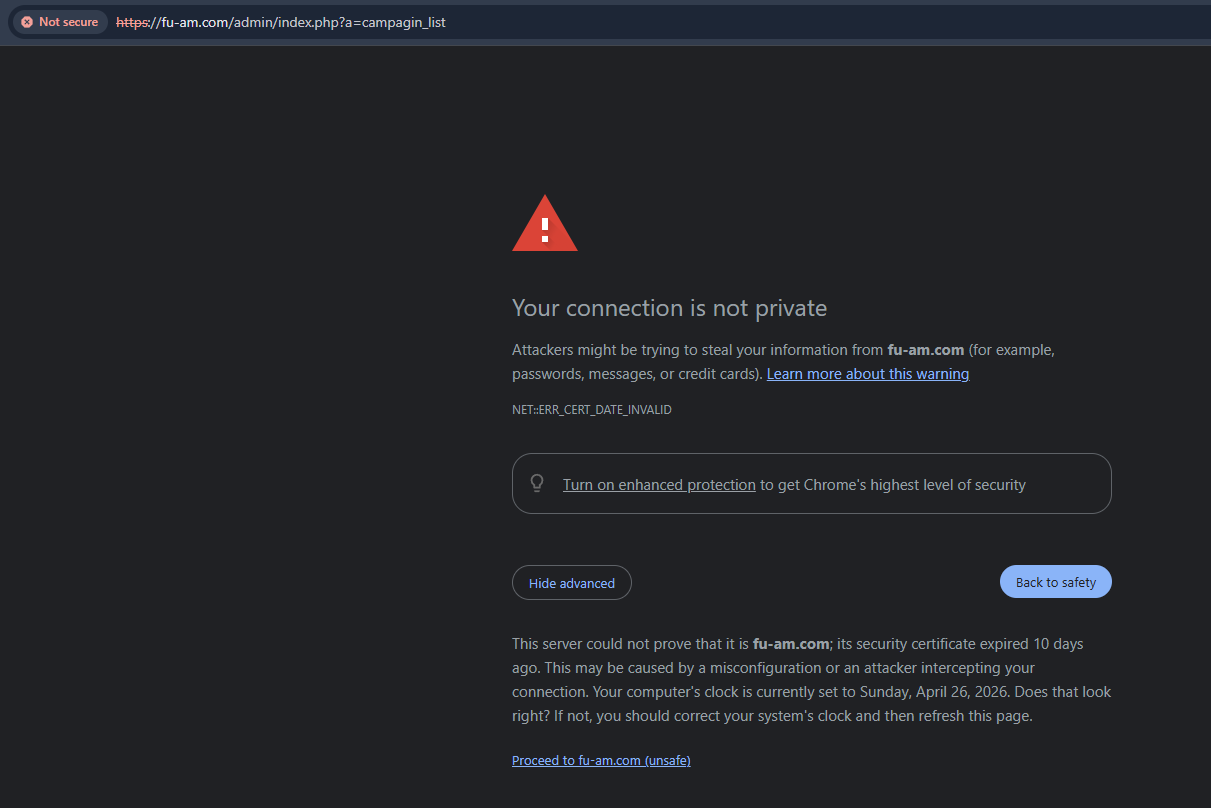Open Learn more about this warning link
The height and width of the screenshot is (808, 1211).
pyautogui.click(x=867, y=374)
